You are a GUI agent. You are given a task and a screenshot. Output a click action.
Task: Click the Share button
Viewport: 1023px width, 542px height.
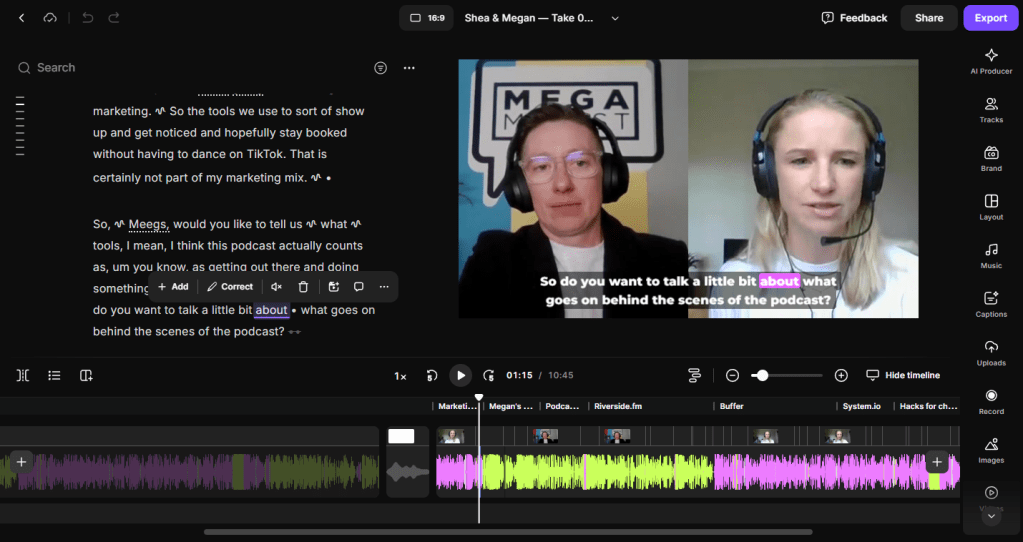coord(928,18)
